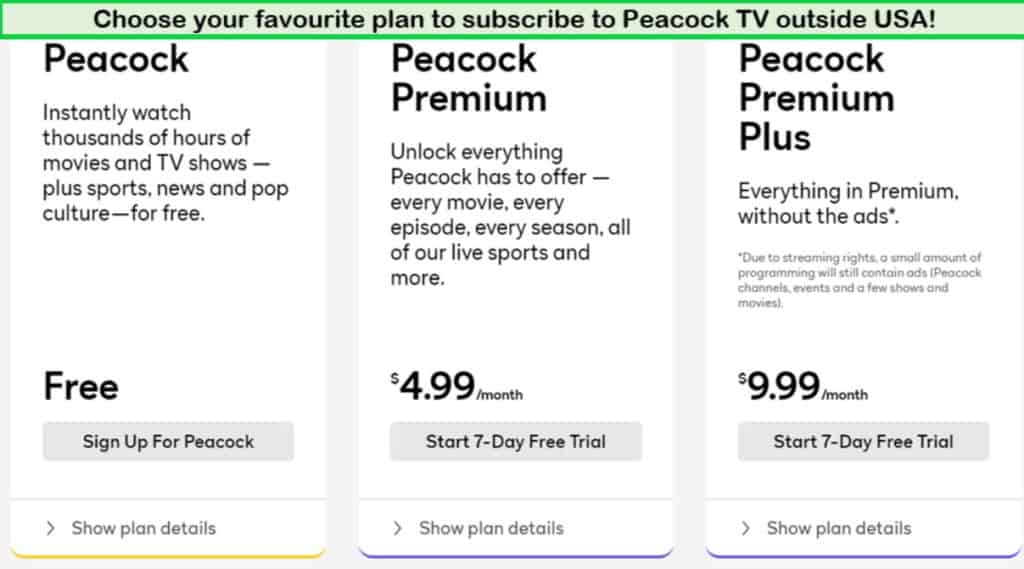Click the green banner 'Choose your favourite plan' text
The height and width of the screenshot is (569, 1024).
pyautogui.click(x=514, y=19)
